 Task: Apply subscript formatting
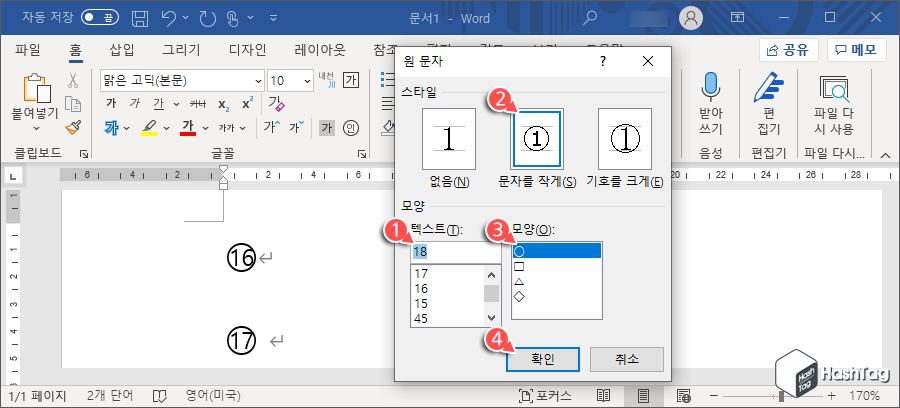pyautogui.click(x=224, y=104)
